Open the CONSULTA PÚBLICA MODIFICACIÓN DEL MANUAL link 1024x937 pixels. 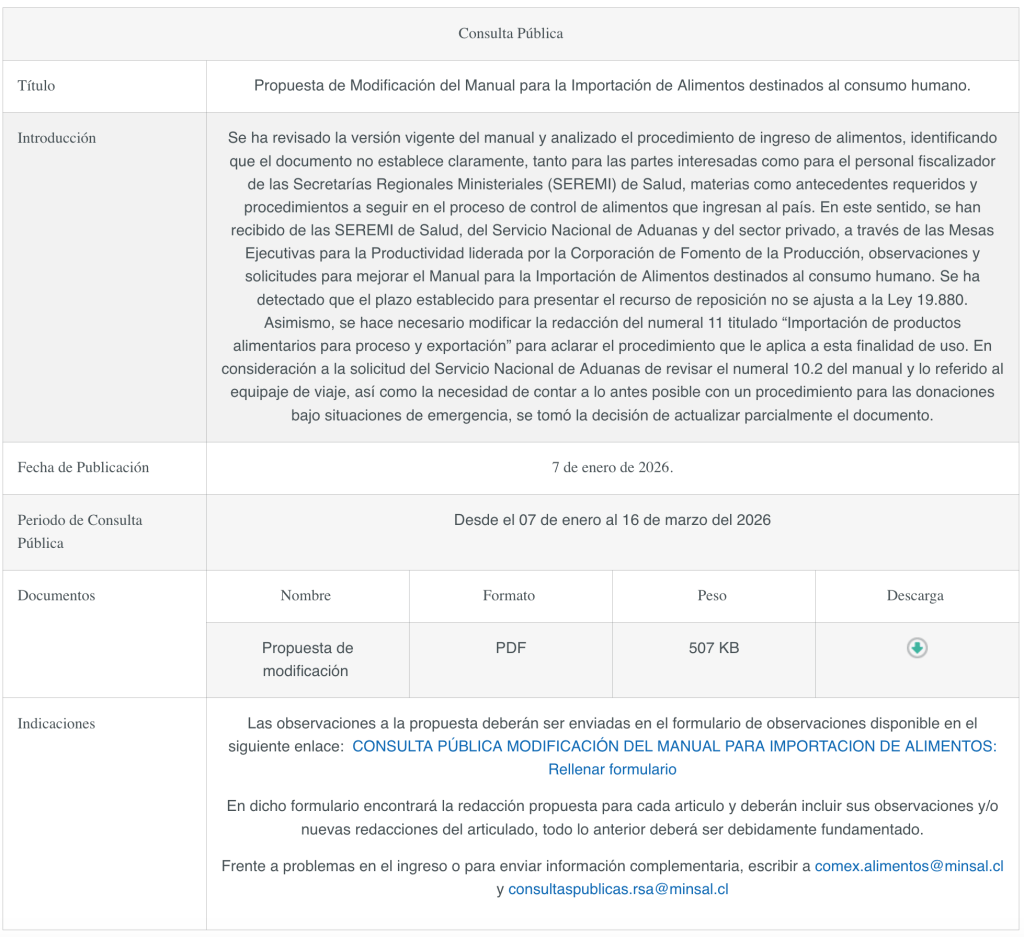click(674, 746)
